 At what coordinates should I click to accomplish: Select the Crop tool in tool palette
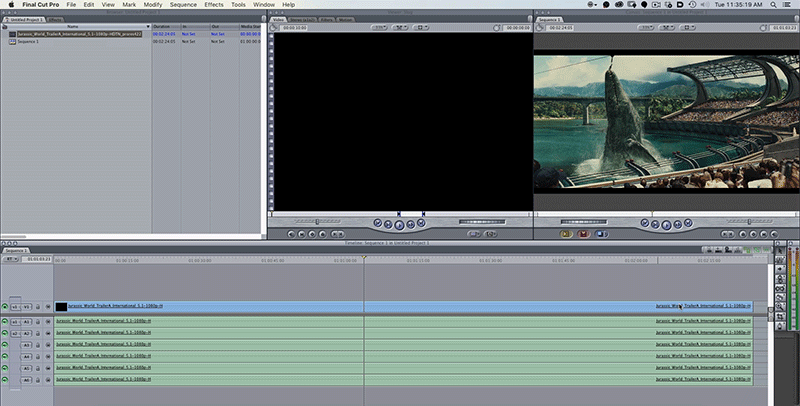pyautogui.click(x=780, y=316)
